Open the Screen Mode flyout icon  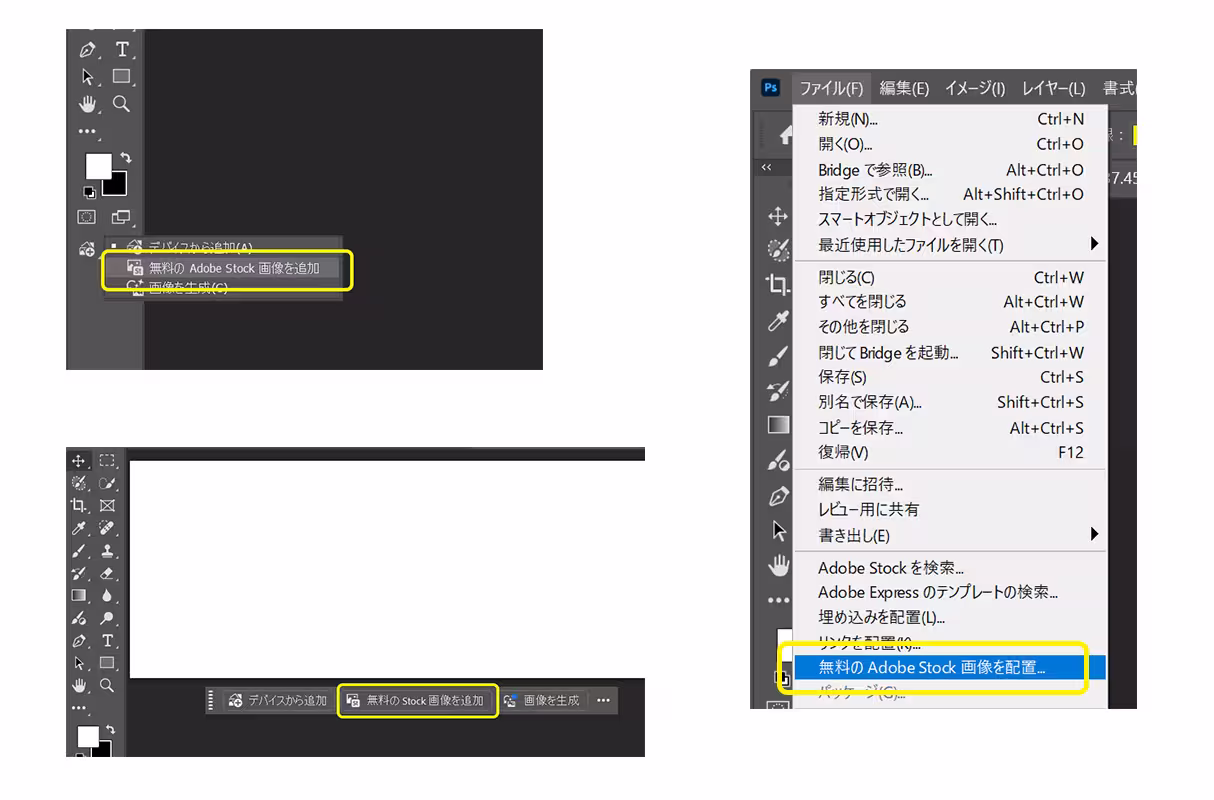click(120, 216)
